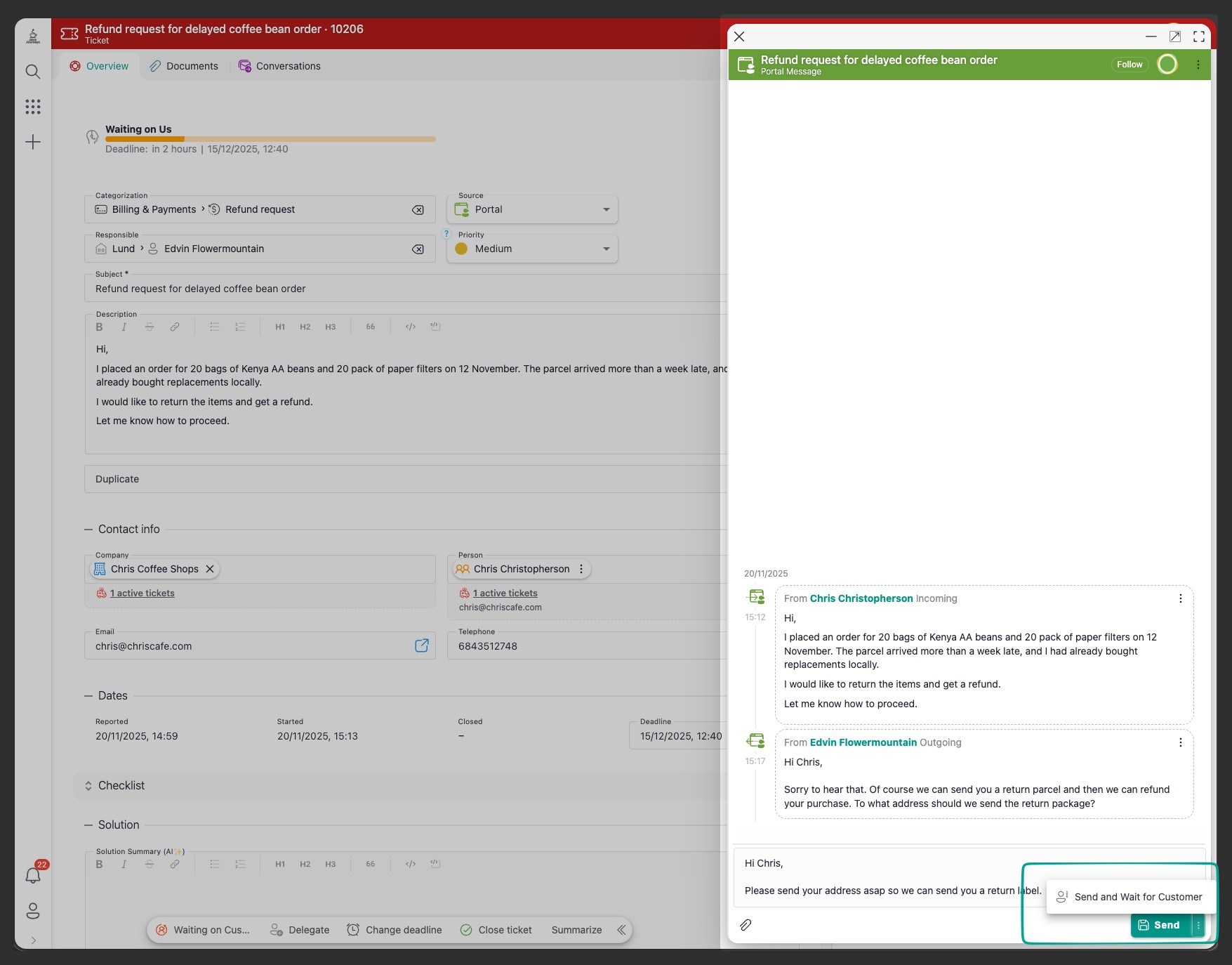Toggle bold in the Description toolbar
Viewport: 1232px width, 965px height.
tap(99, 327)
